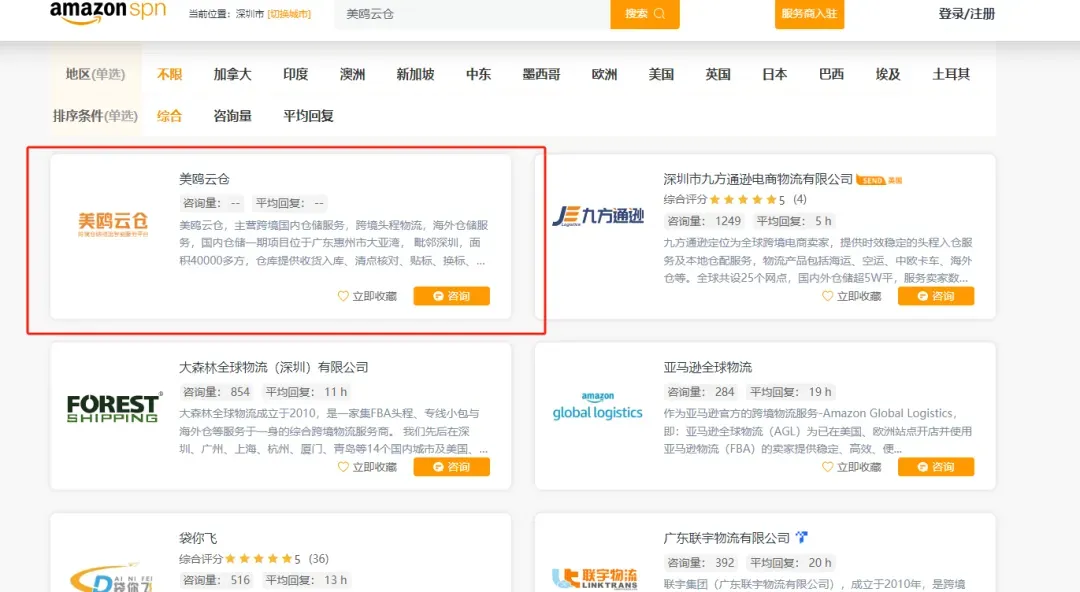Click the 九方通逊 logo thumbnail

[x=598, y=216]
